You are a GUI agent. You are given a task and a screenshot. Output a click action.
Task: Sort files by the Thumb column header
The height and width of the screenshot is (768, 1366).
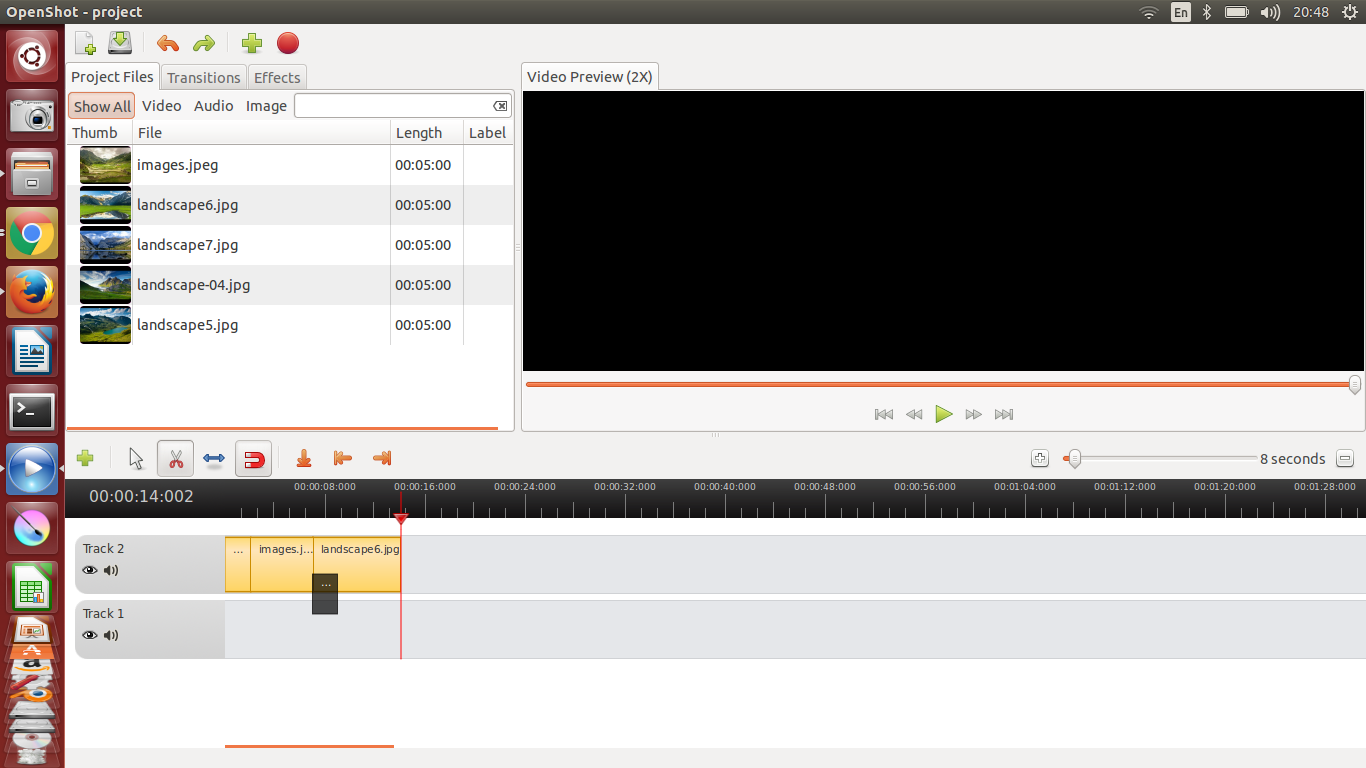99,133
